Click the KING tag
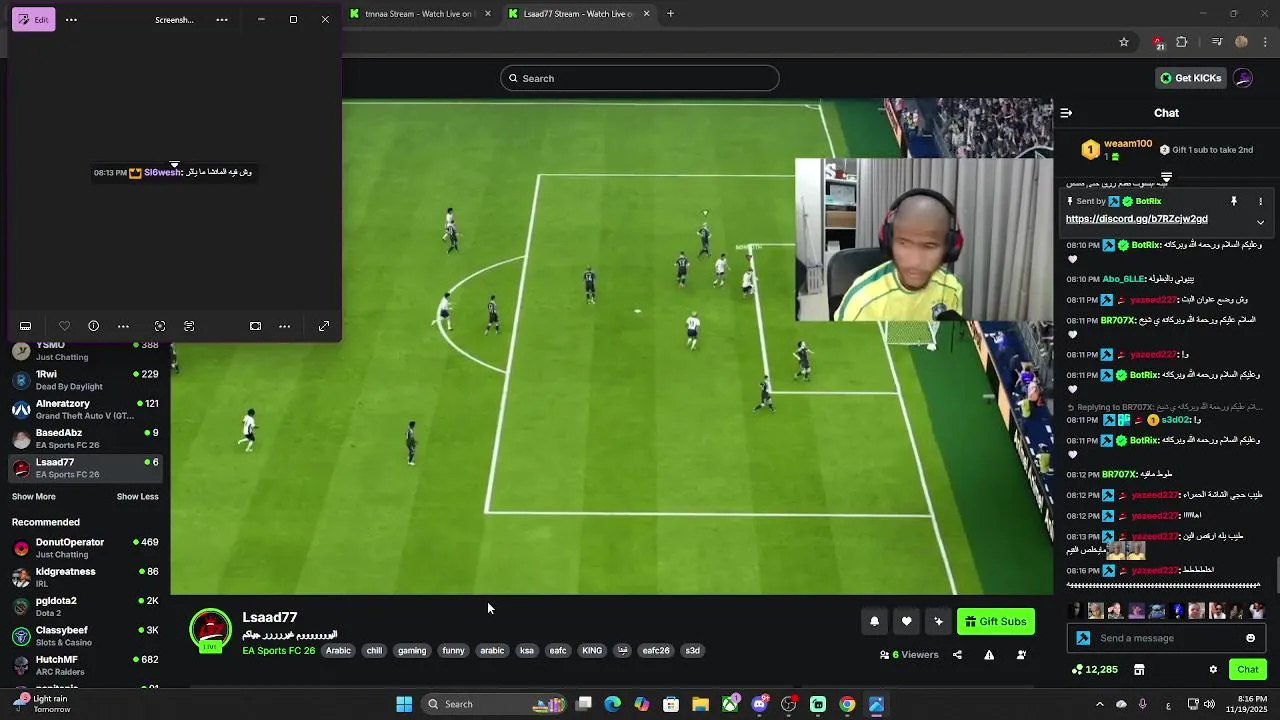The image size is (1280, 720). pos(592,651)
